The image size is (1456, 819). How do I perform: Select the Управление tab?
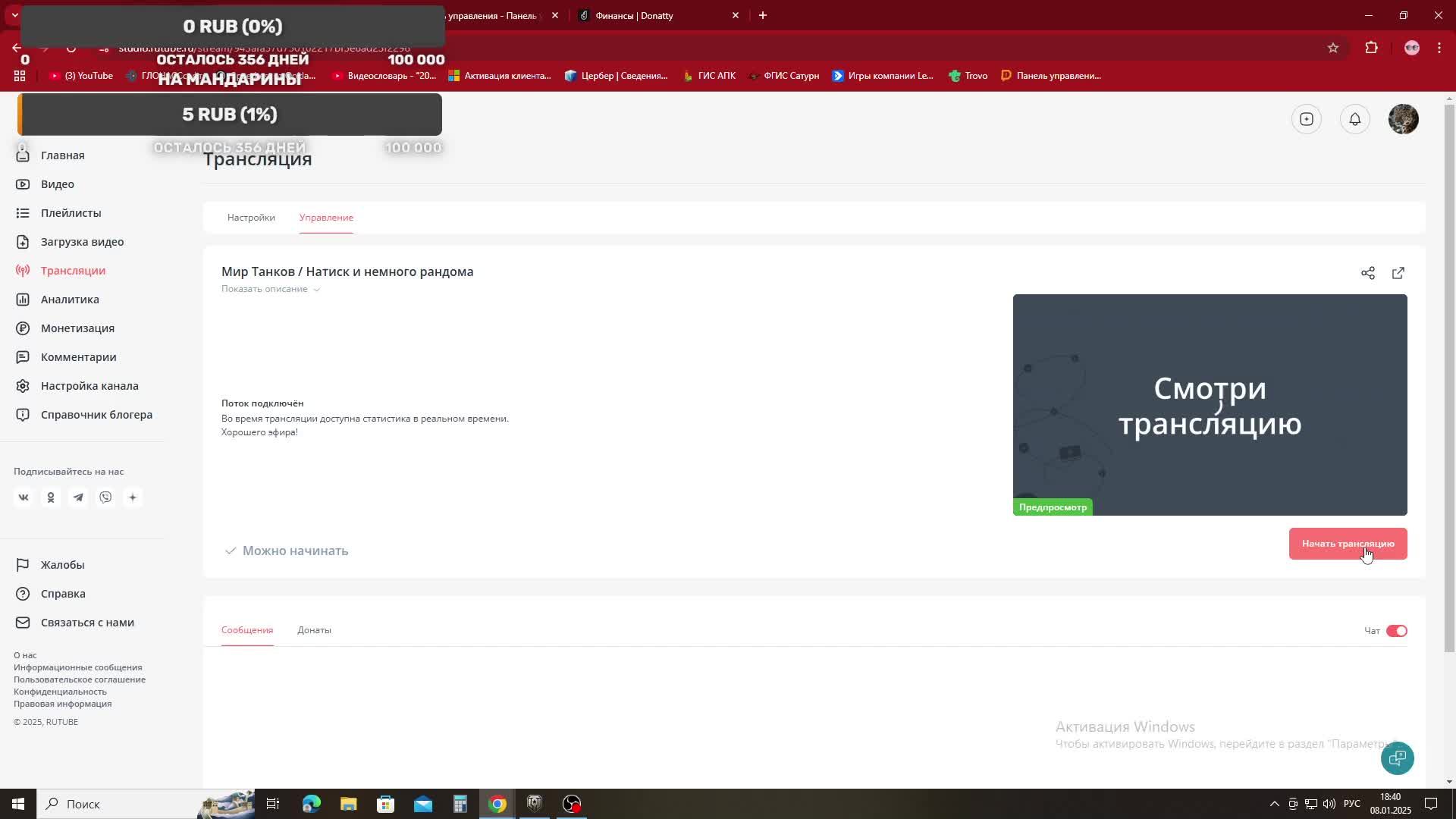326,218
